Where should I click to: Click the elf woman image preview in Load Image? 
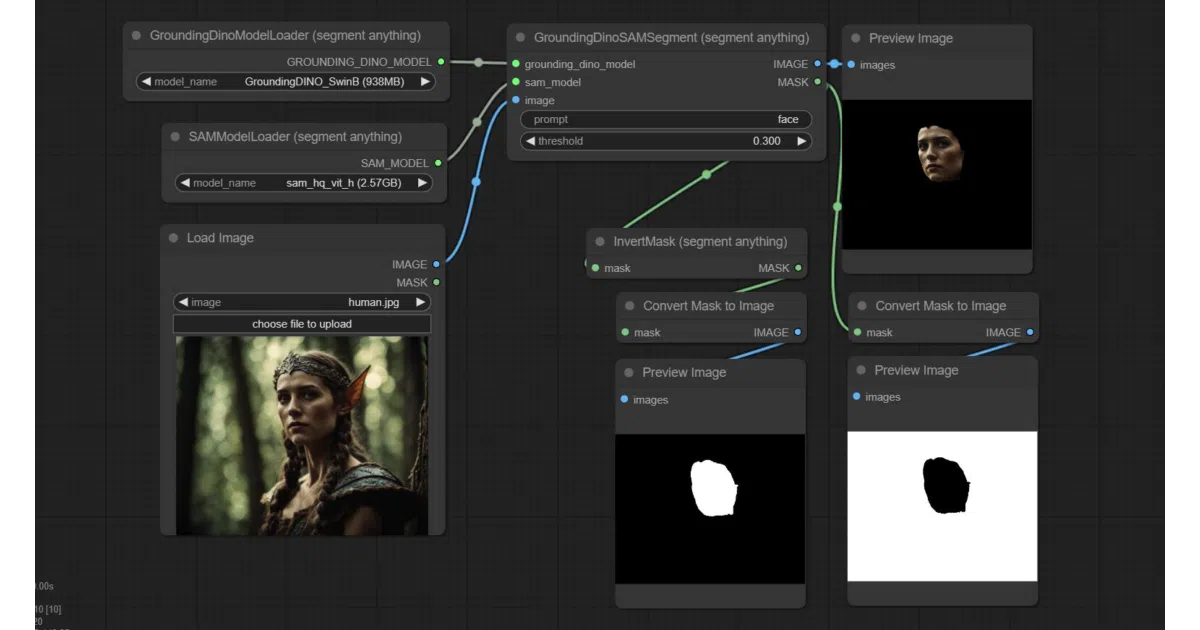pos(302,435)
